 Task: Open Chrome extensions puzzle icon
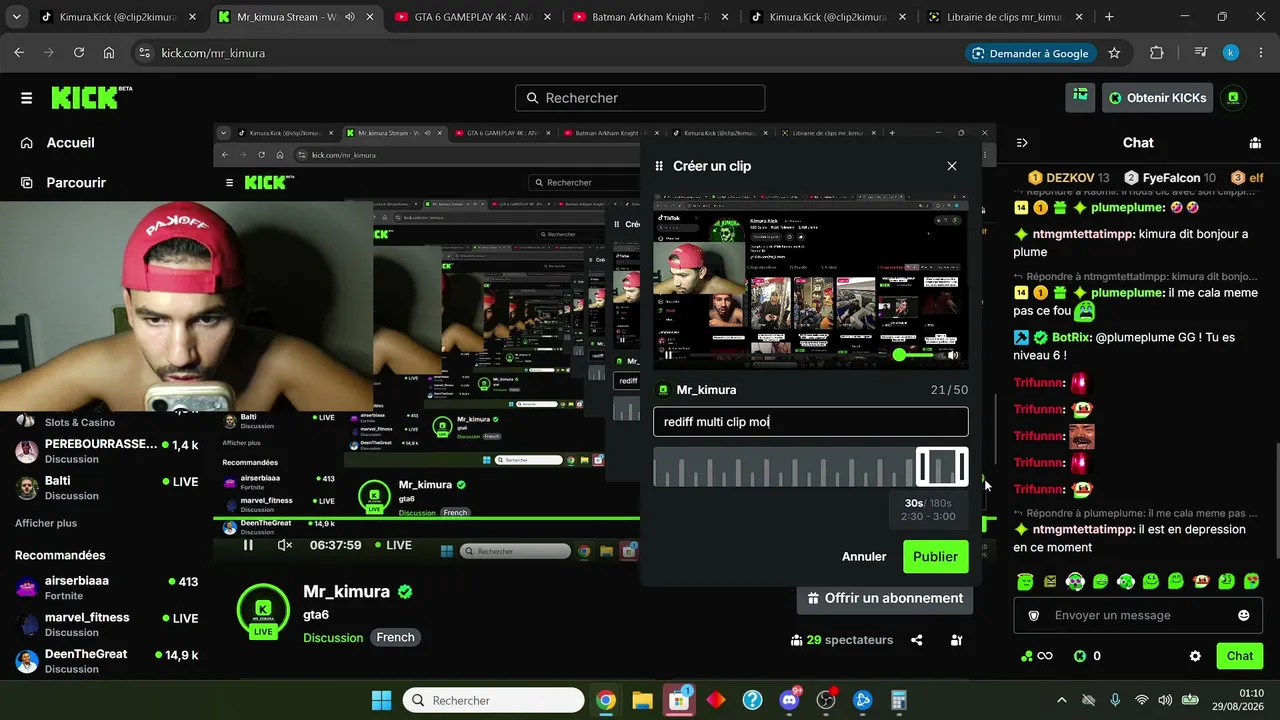(1157, 53)
